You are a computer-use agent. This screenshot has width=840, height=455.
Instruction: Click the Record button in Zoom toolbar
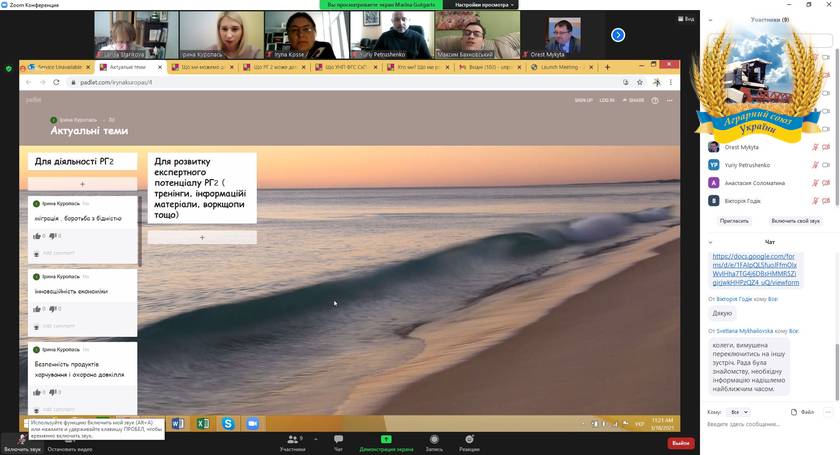click(434, 443)
